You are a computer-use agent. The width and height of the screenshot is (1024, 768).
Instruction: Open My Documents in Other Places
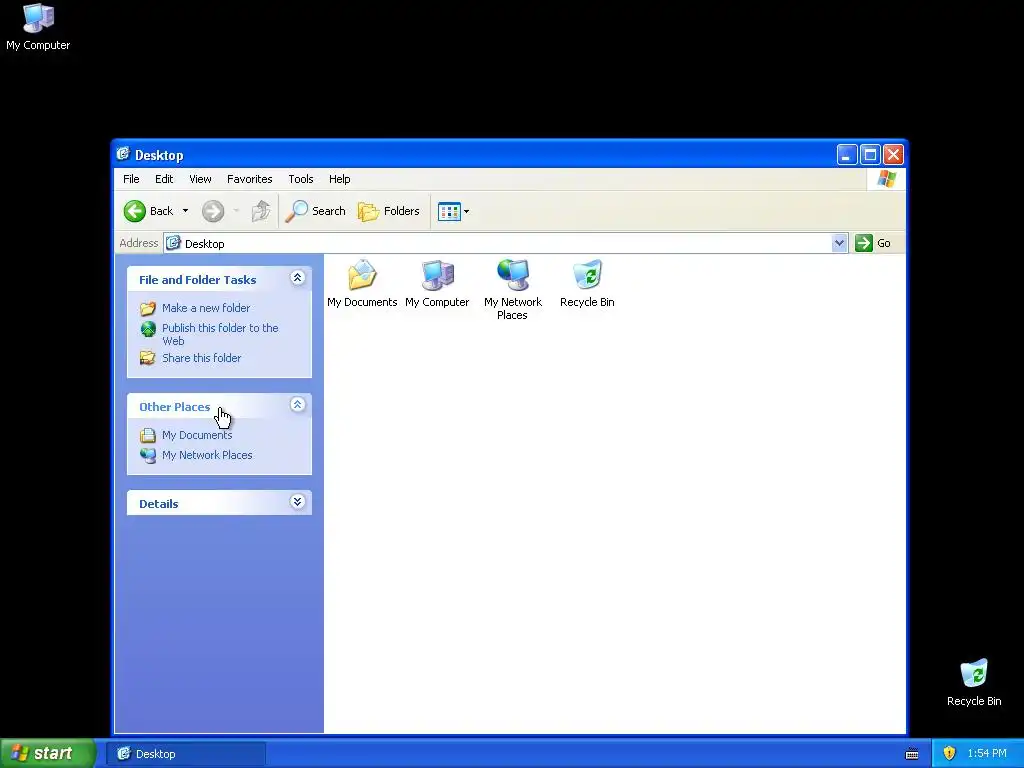[x=197, y=435]
